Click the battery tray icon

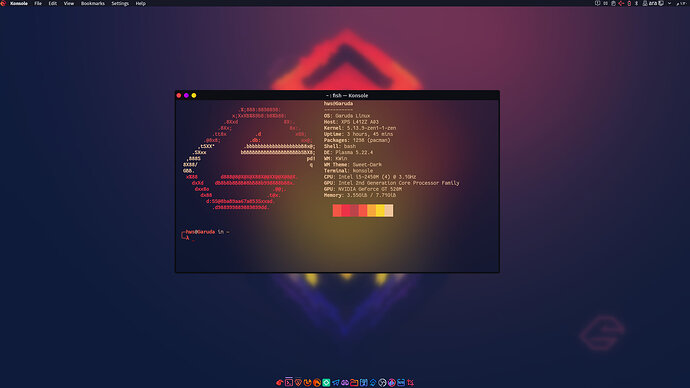[x=629, y=3]
